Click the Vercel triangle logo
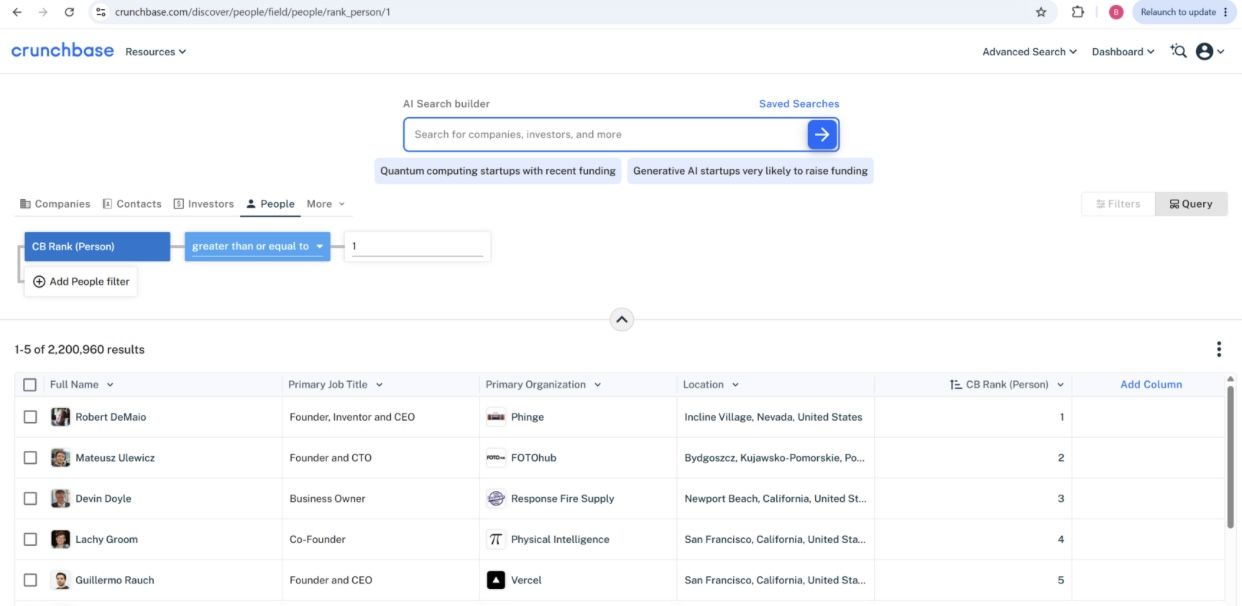The height and width of the screenshot is (606, 1242). coord(496,580)
